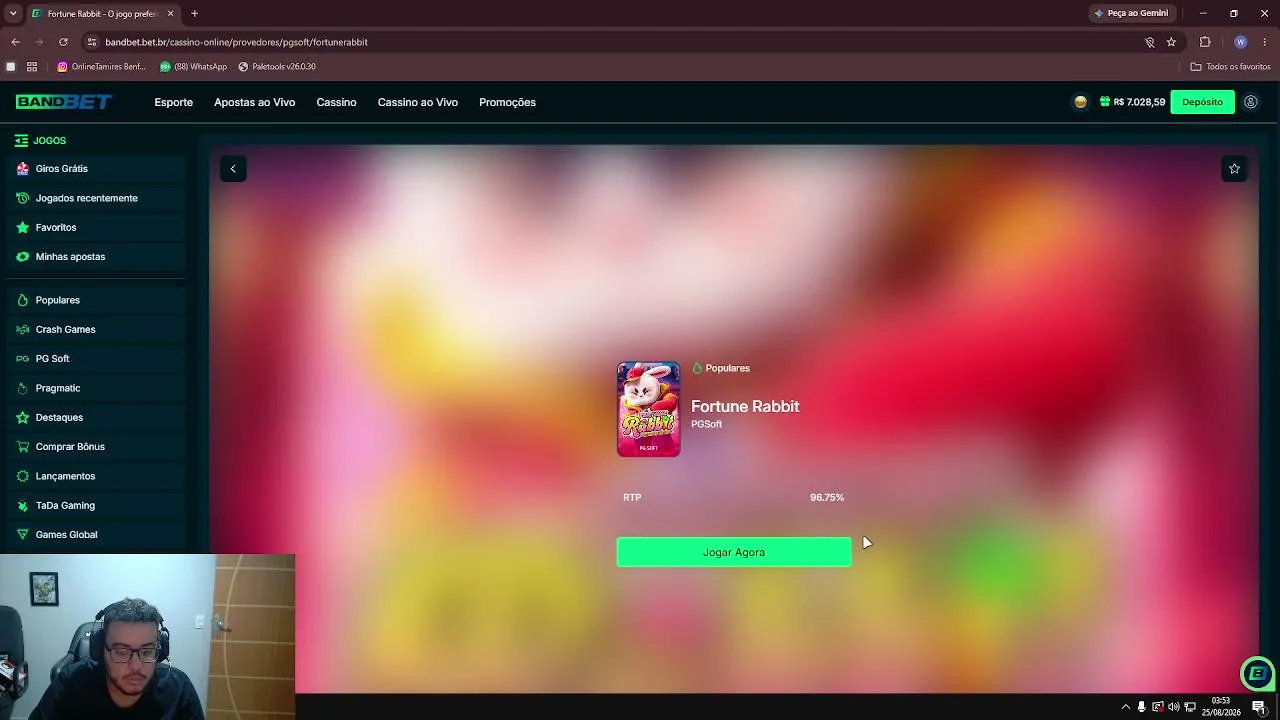Click the gold coin icon in header
Screen dimensions: 1280x720
[x=1080, y=102]
